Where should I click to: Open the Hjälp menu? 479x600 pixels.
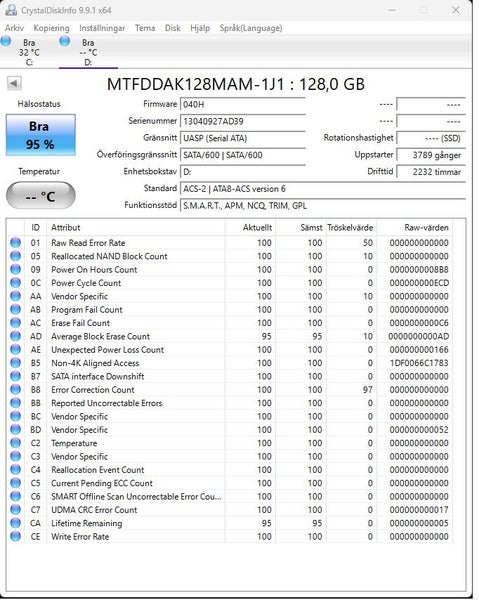(x=200, y=28)
